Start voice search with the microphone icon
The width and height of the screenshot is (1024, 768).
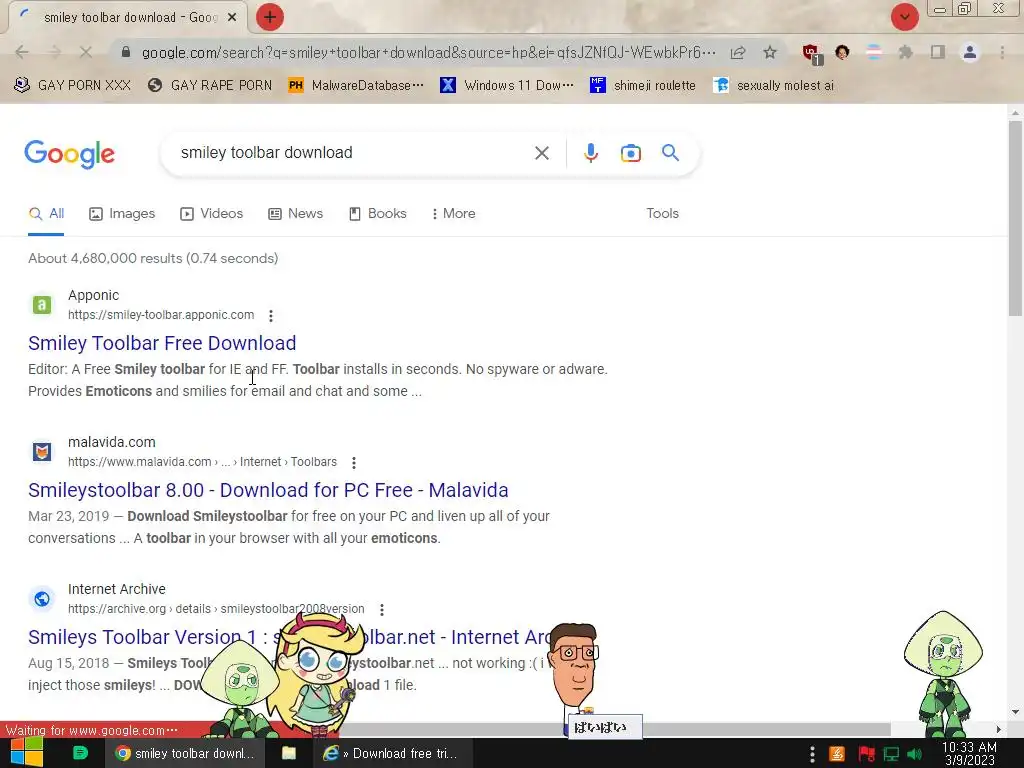pos(590,153)
